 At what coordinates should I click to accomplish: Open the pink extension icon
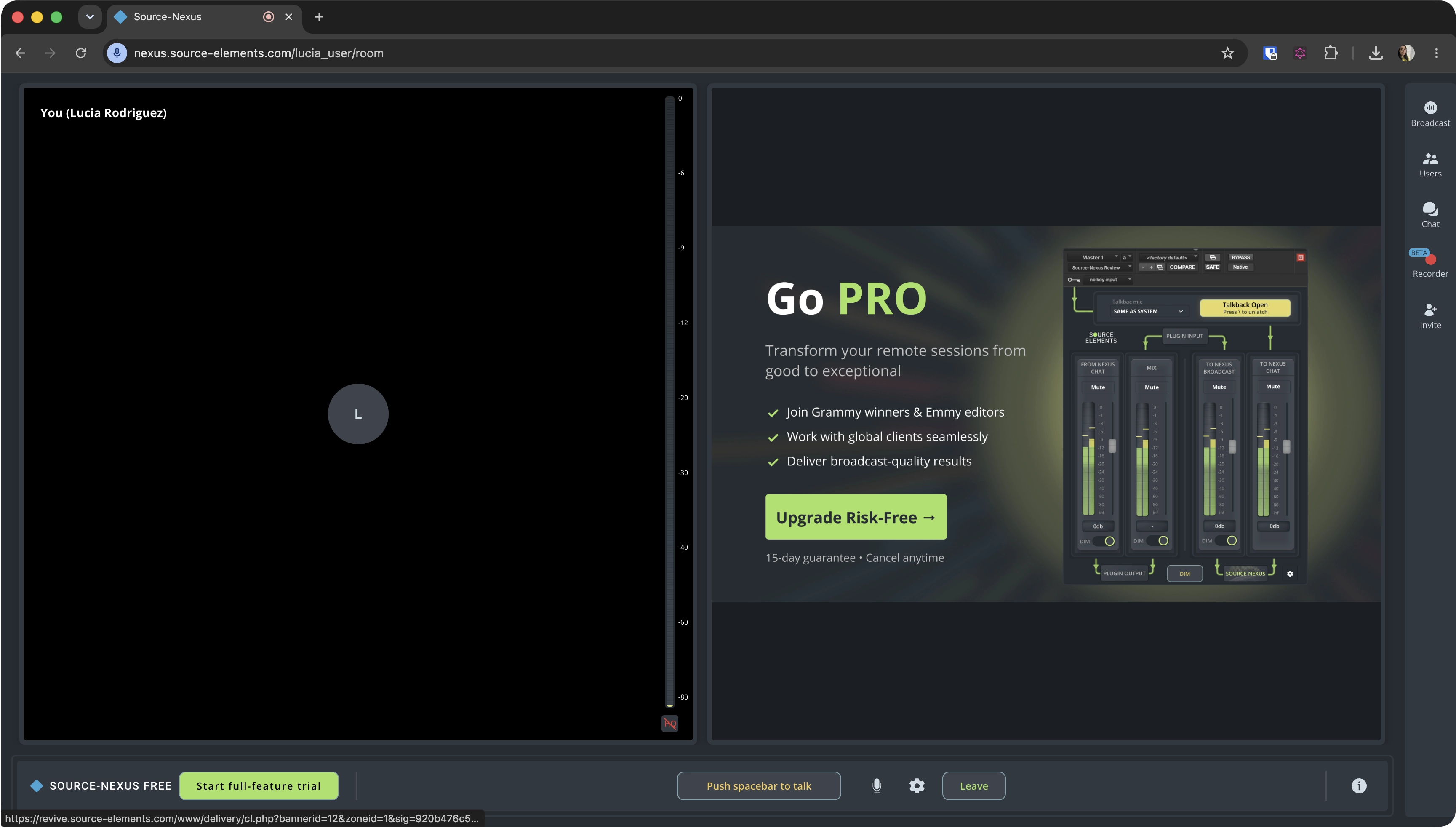click(1300, 53)
